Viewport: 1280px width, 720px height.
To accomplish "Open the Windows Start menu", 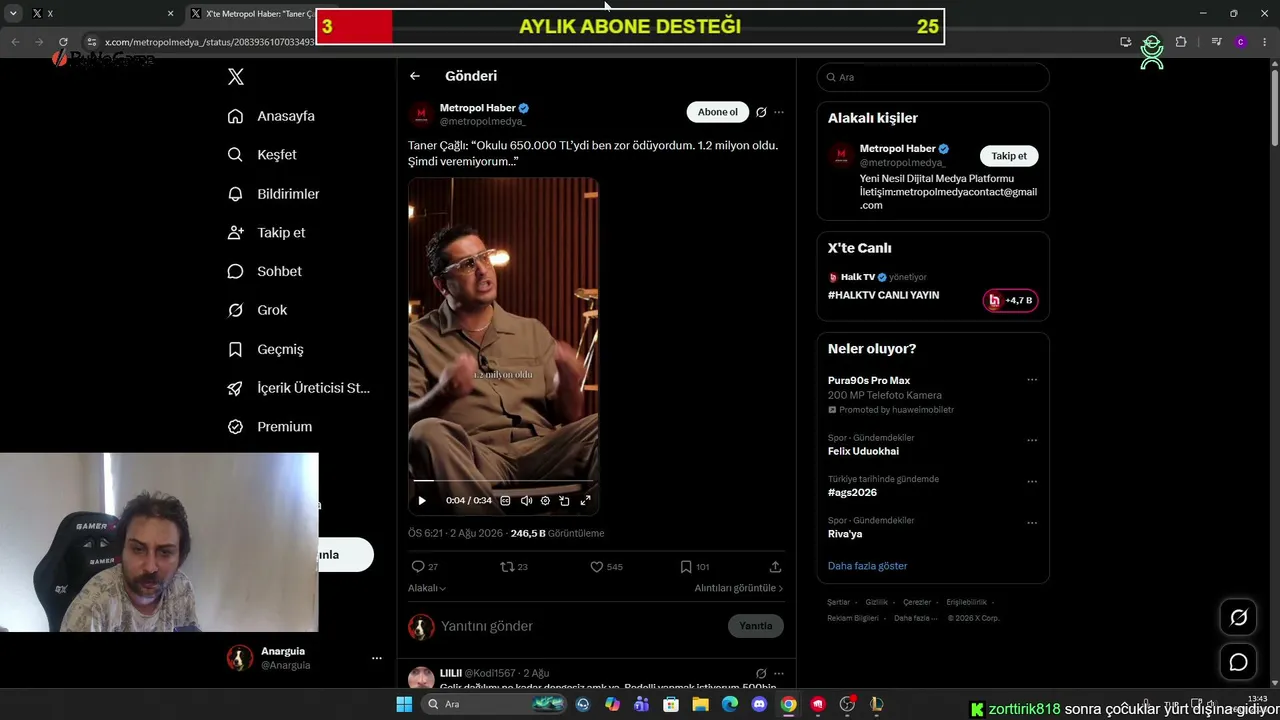I will tap(404, 704).
